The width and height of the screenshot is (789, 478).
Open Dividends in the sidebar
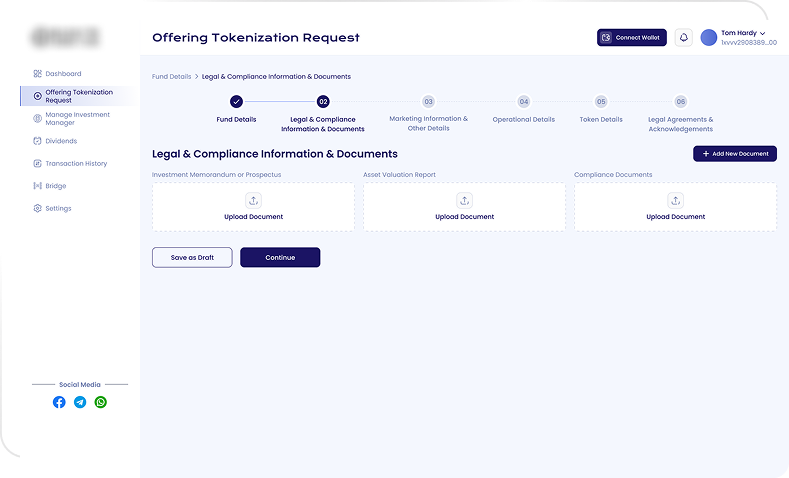point(61,141)
